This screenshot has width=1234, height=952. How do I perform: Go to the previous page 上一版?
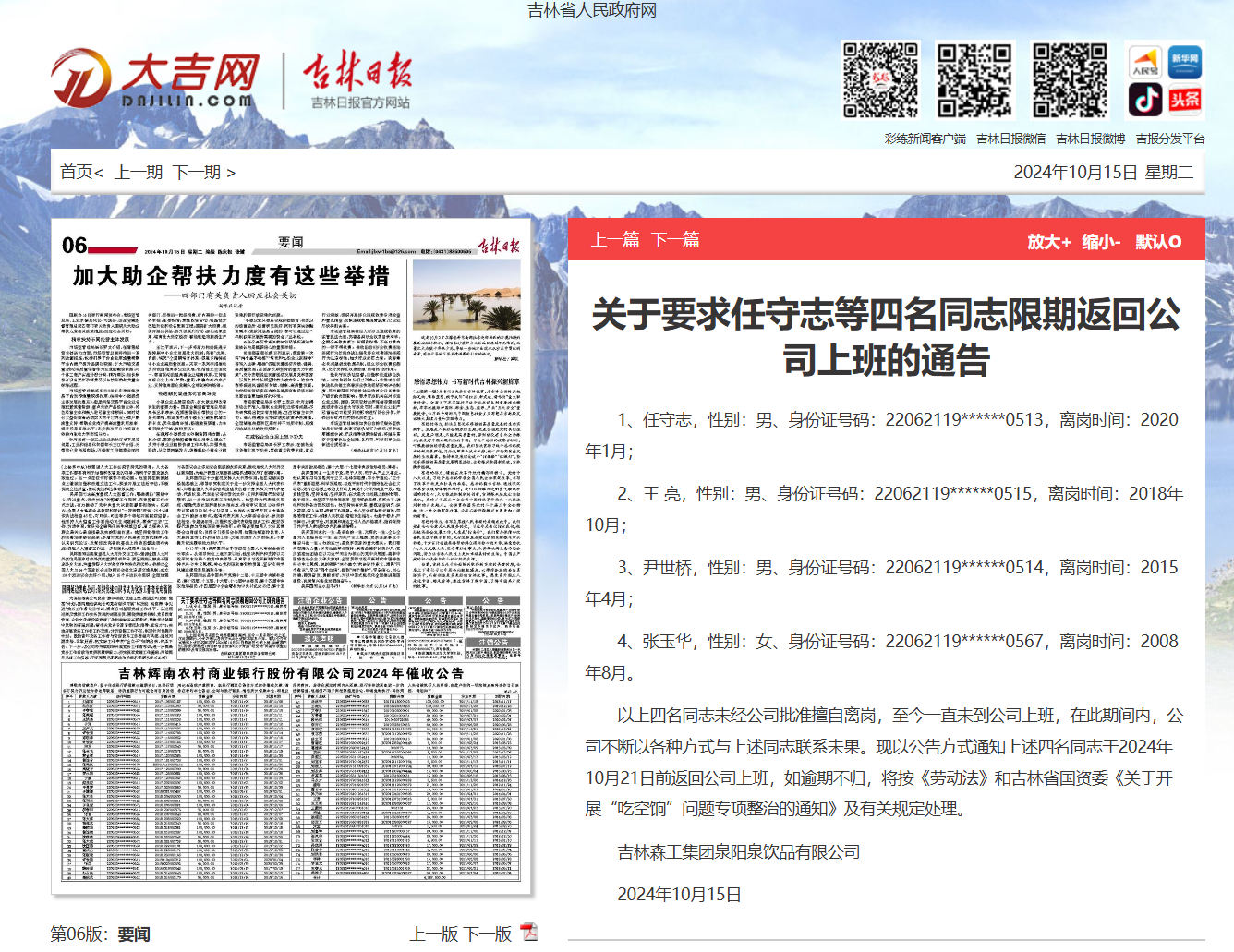tap(434, 934)
